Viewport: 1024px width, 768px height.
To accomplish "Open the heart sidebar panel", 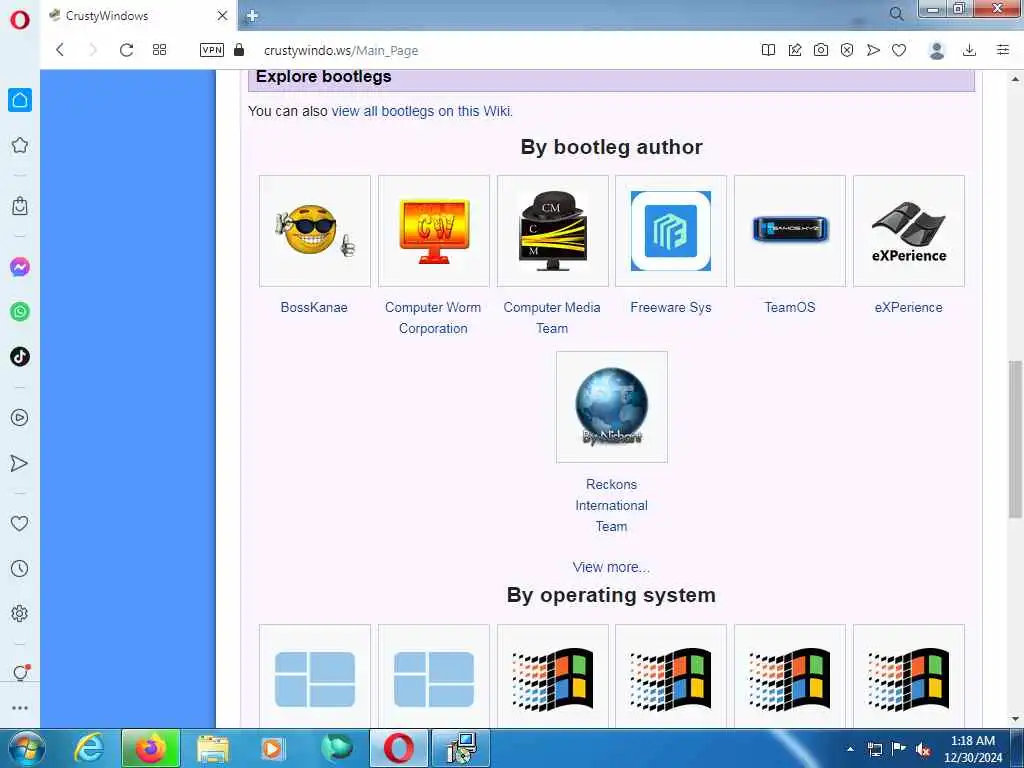I will pos(20,523).
